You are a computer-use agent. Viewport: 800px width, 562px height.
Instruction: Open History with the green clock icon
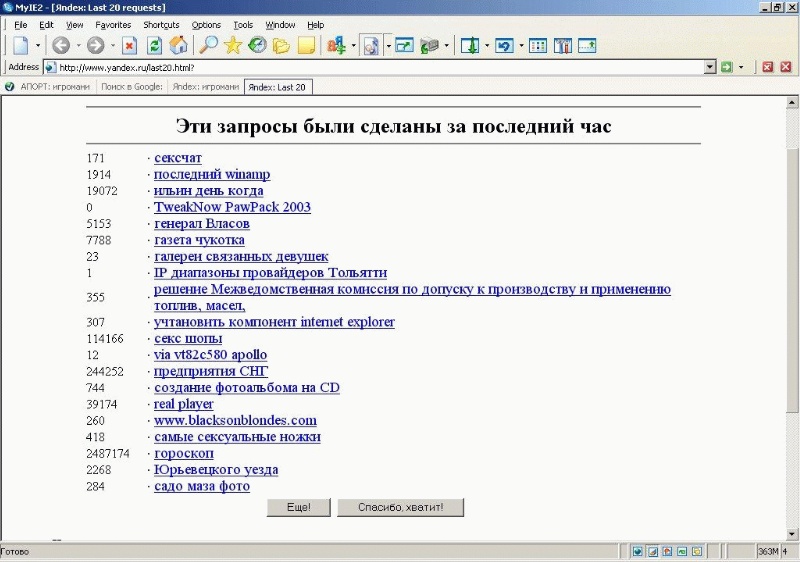click(257, 46)
